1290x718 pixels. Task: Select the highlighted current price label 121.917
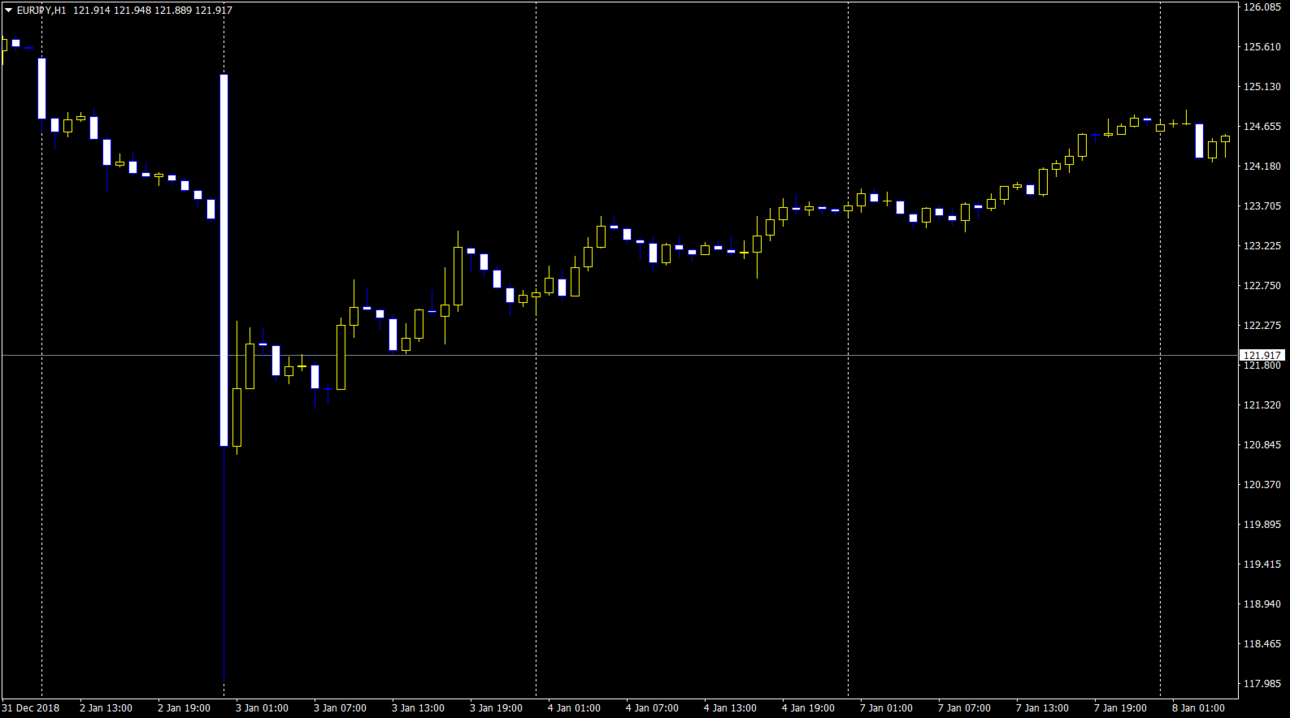[1262, 355]
